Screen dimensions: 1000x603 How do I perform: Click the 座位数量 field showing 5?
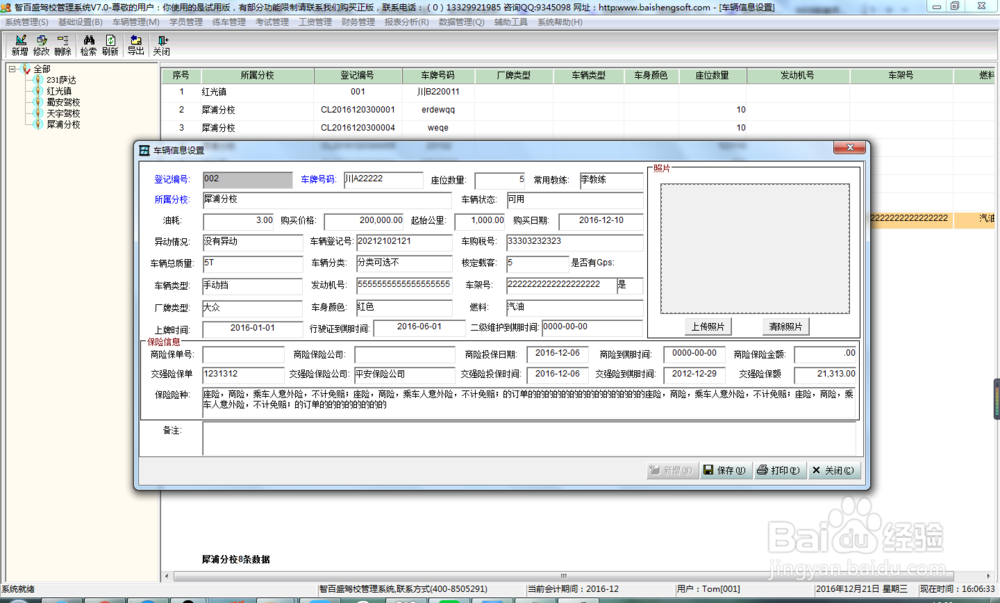(500, 180)
